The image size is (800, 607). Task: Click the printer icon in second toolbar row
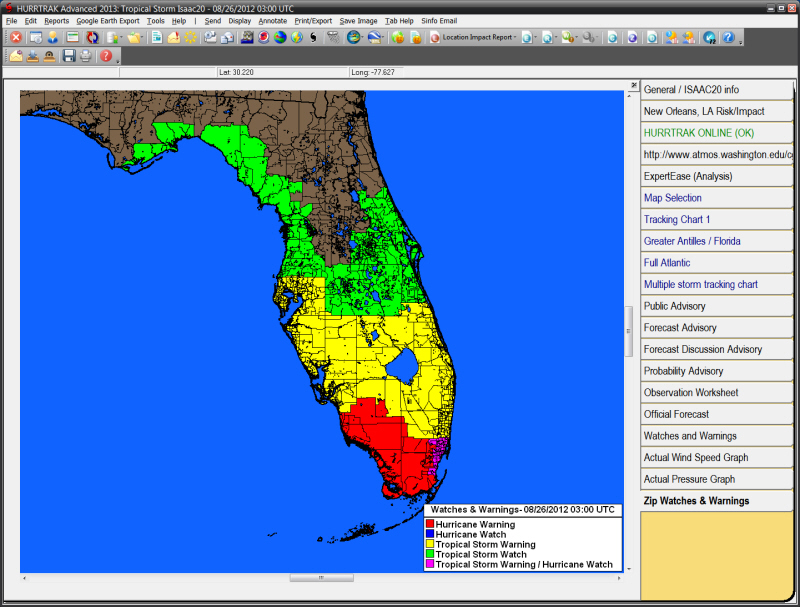pos(85,56)
